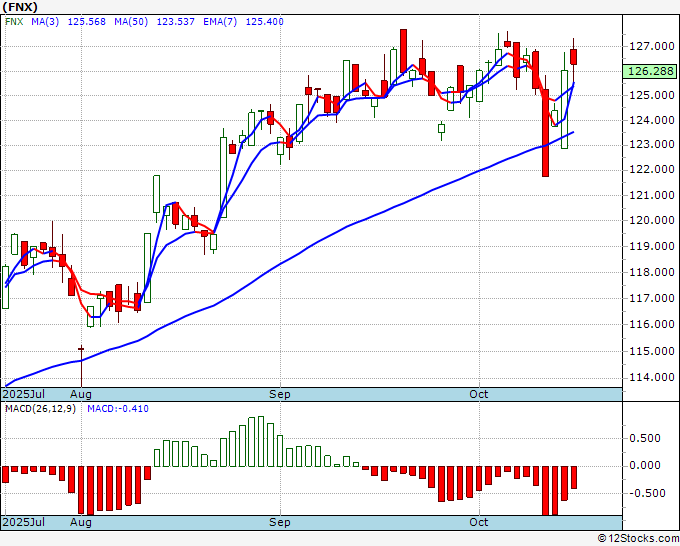Click the 0.500 MACD axis label
The image size is (680, 546).
[645, 438]
